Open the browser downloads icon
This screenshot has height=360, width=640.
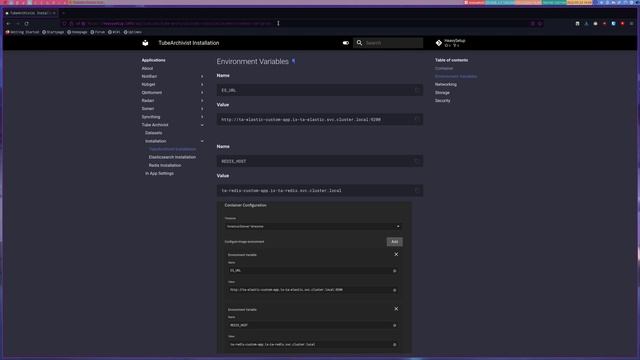(586, 24)
